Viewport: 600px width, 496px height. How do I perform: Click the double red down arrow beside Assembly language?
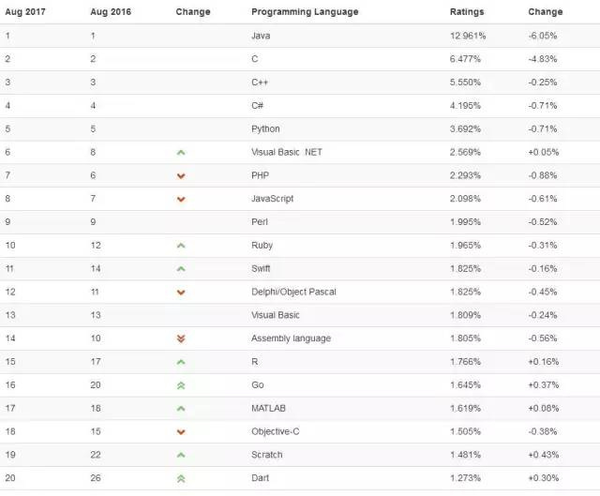click(x=181, y=339)
